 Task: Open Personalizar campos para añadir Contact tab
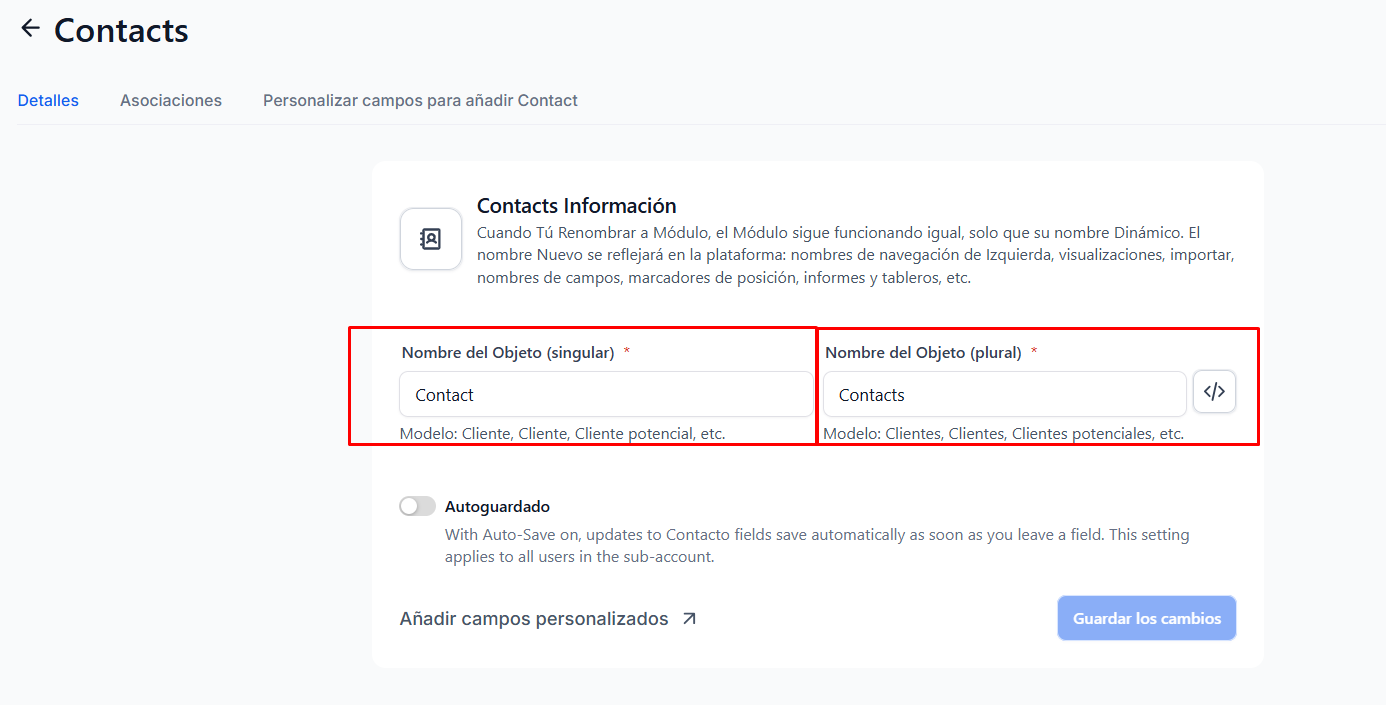[x=420, y=100]
